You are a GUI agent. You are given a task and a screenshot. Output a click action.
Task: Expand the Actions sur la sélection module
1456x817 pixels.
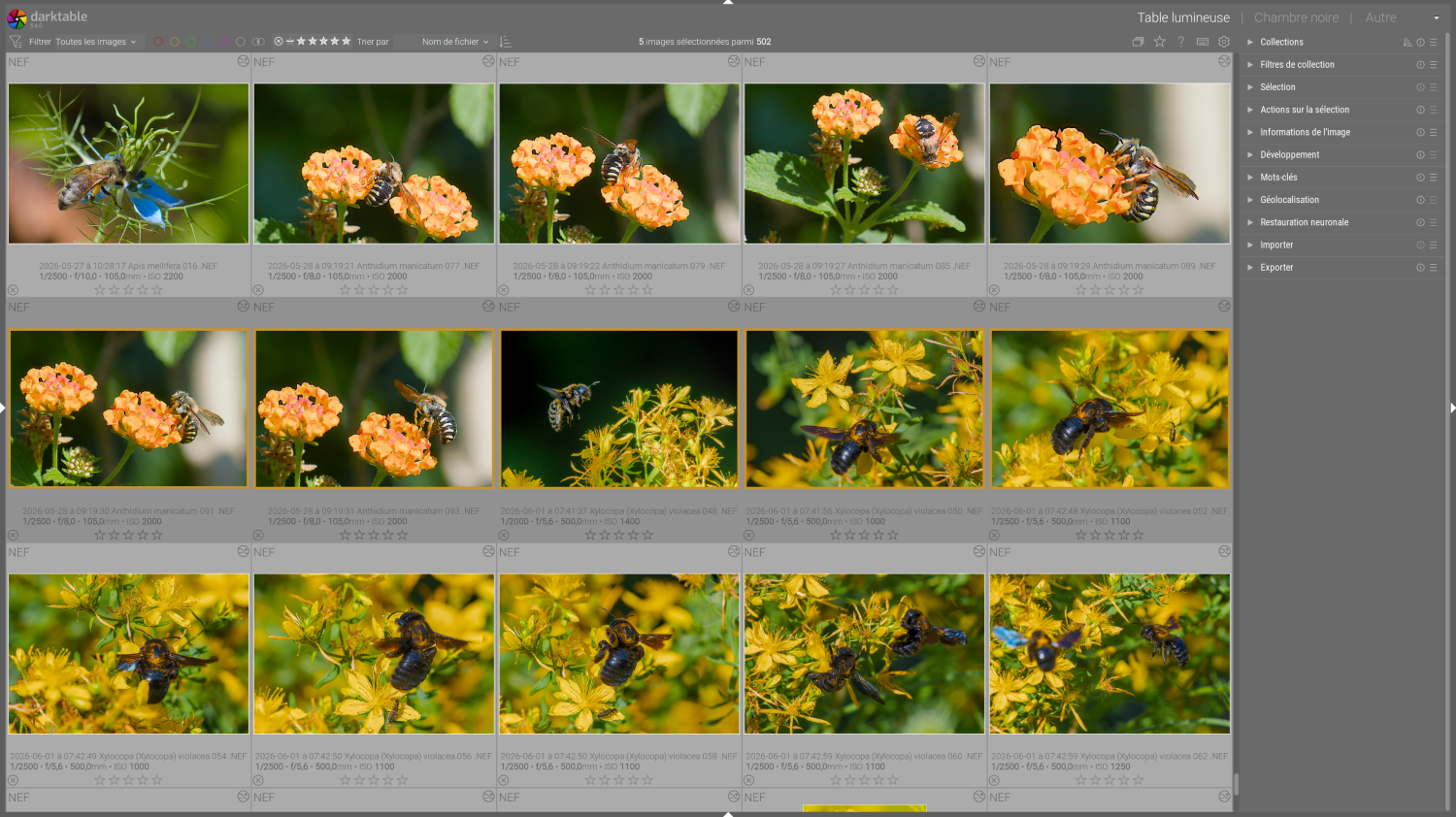click(1250, 110)
